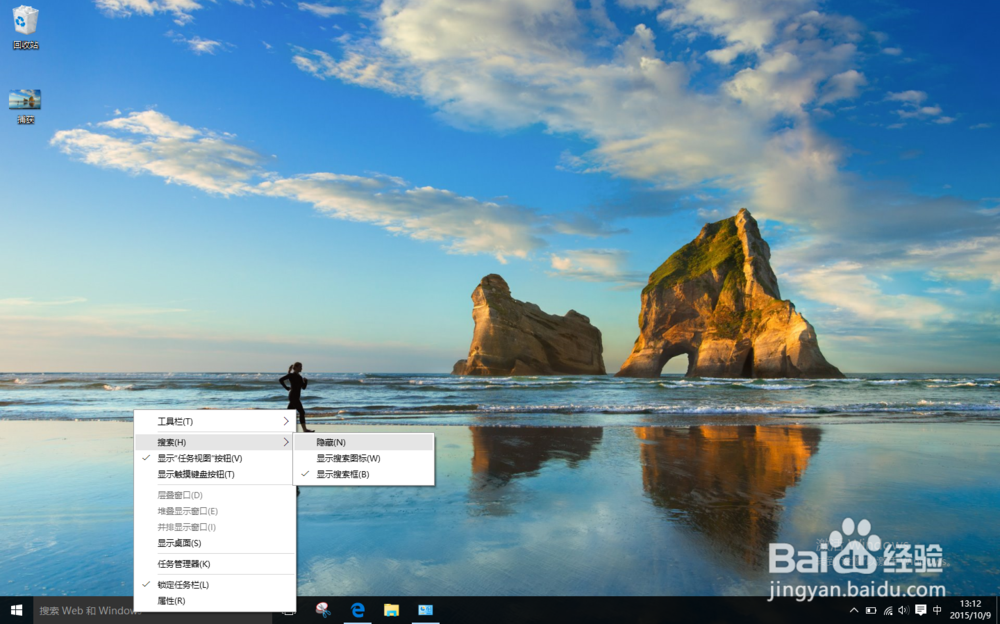Image resolution: width=1000 pixels, height=624 pixels.
Task: Toggle 显示"任务视图"按钮 option
Action: click(200, 457)
